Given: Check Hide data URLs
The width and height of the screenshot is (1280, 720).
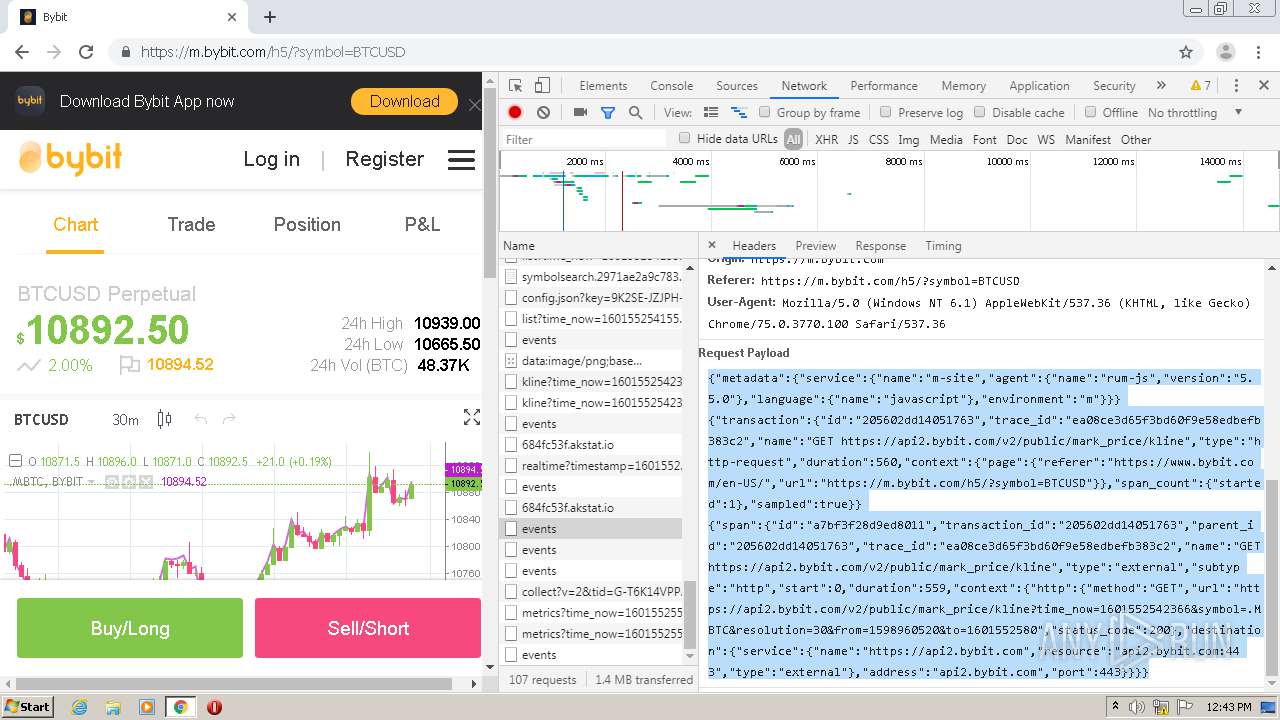Looking at the screenshot, I should pyautogui.click(x=685, y=138).
